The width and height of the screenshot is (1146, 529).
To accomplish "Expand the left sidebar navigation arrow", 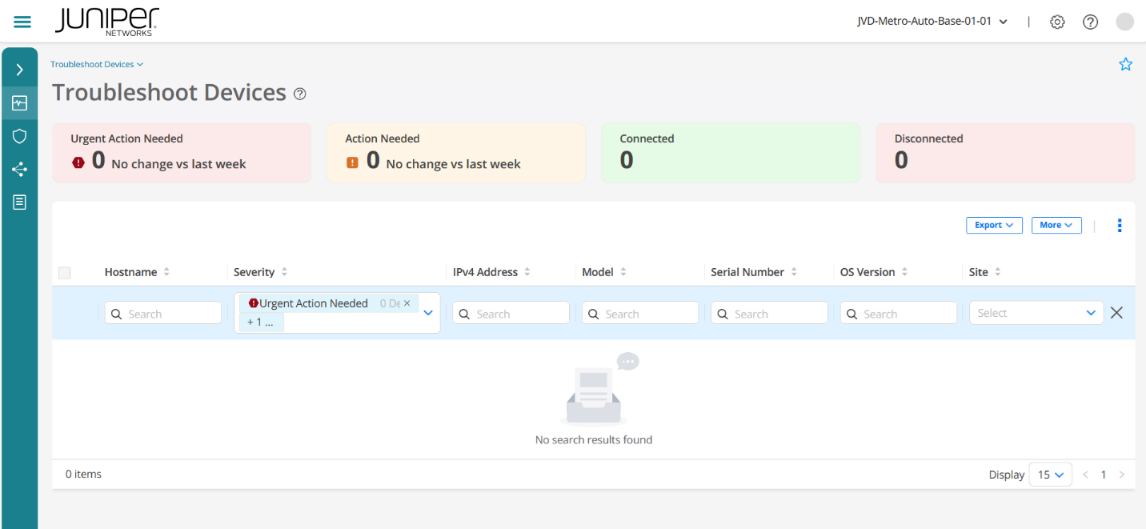I will coord(19,70).
